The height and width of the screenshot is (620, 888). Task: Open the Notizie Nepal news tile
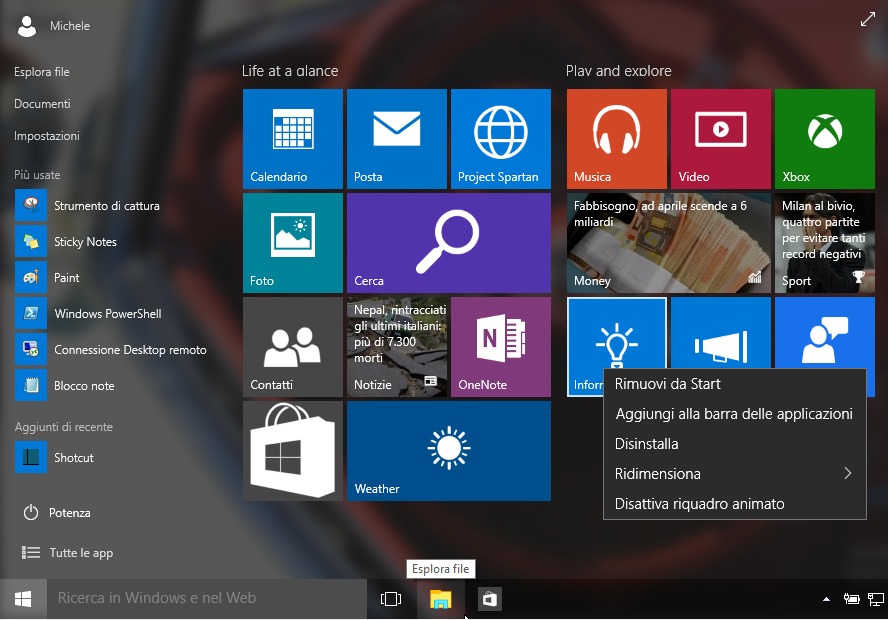point(397,346)
